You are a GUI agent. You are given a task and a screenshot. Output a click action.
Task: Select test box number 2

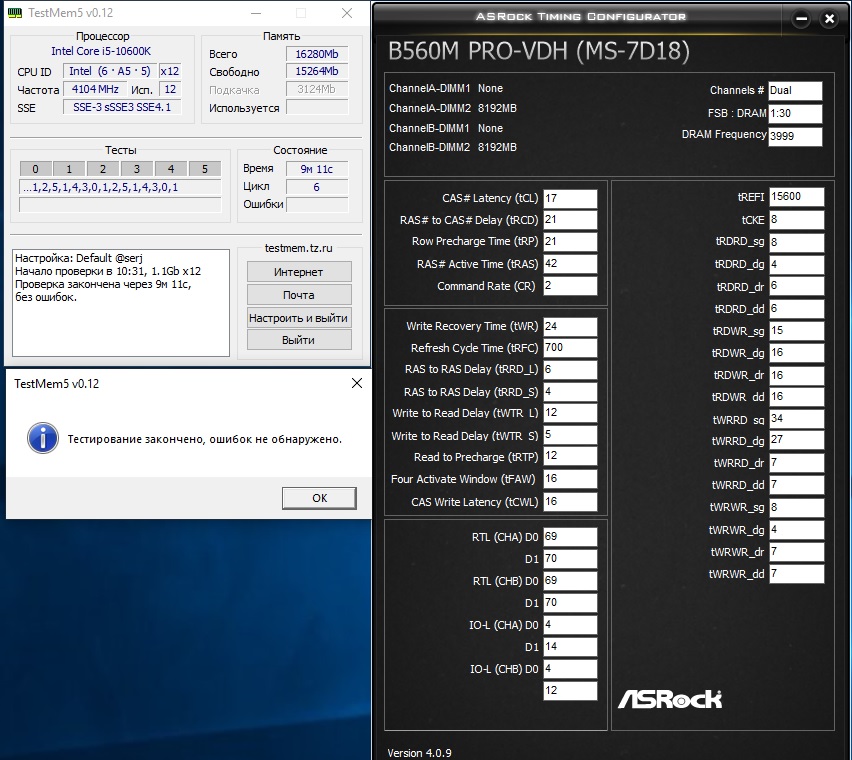coord(103,169)
